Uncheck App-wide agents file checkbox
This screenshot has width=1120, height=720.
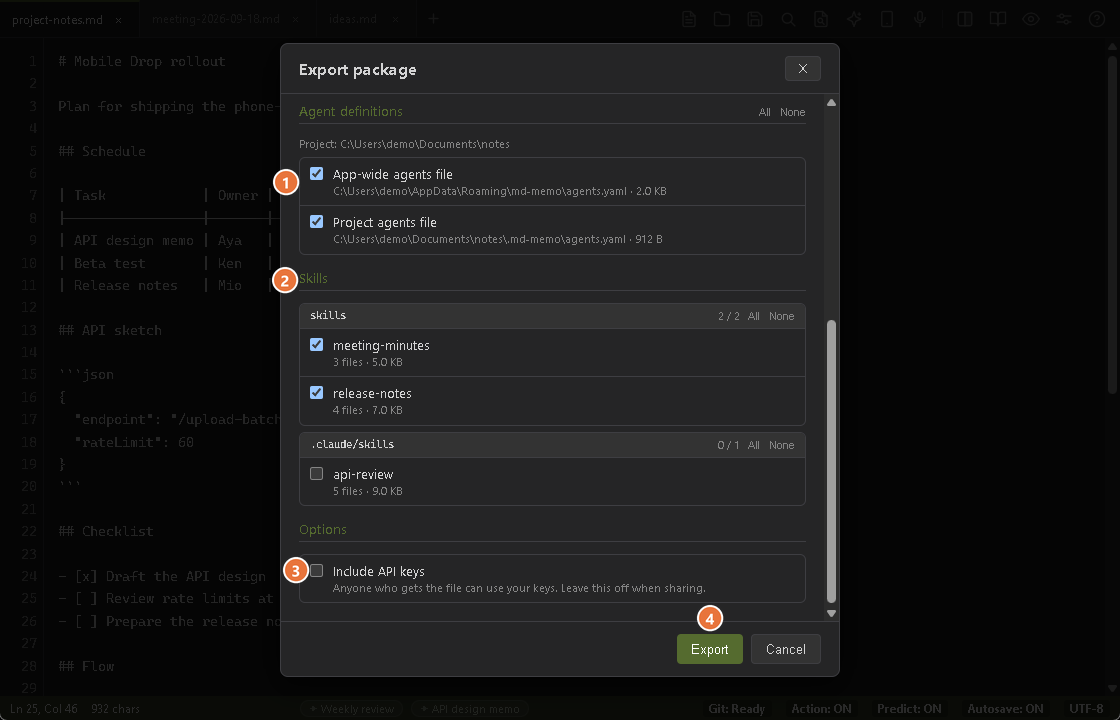(x=316, y=174)
